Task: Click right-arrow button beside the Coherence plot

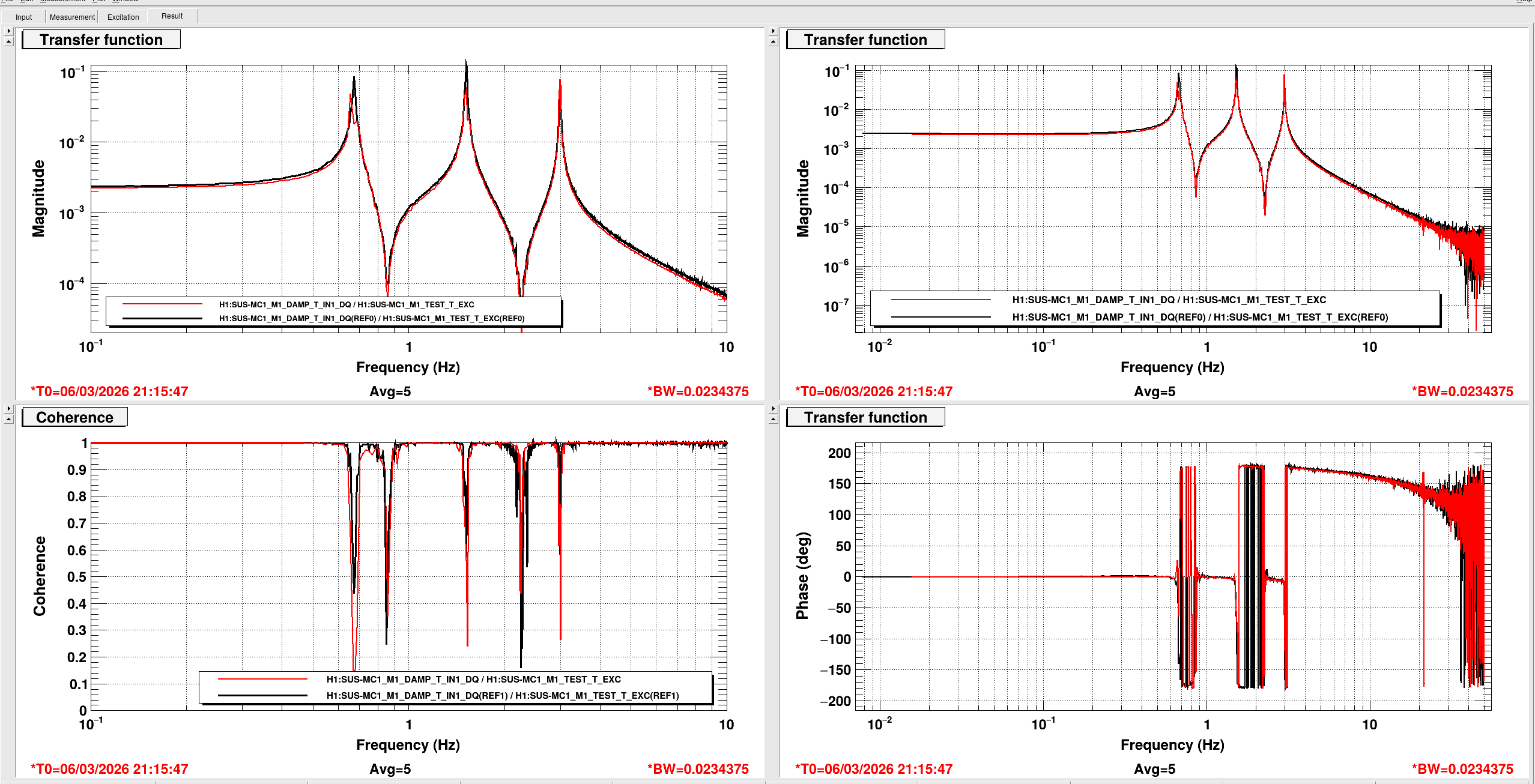Action: point(8,408)
